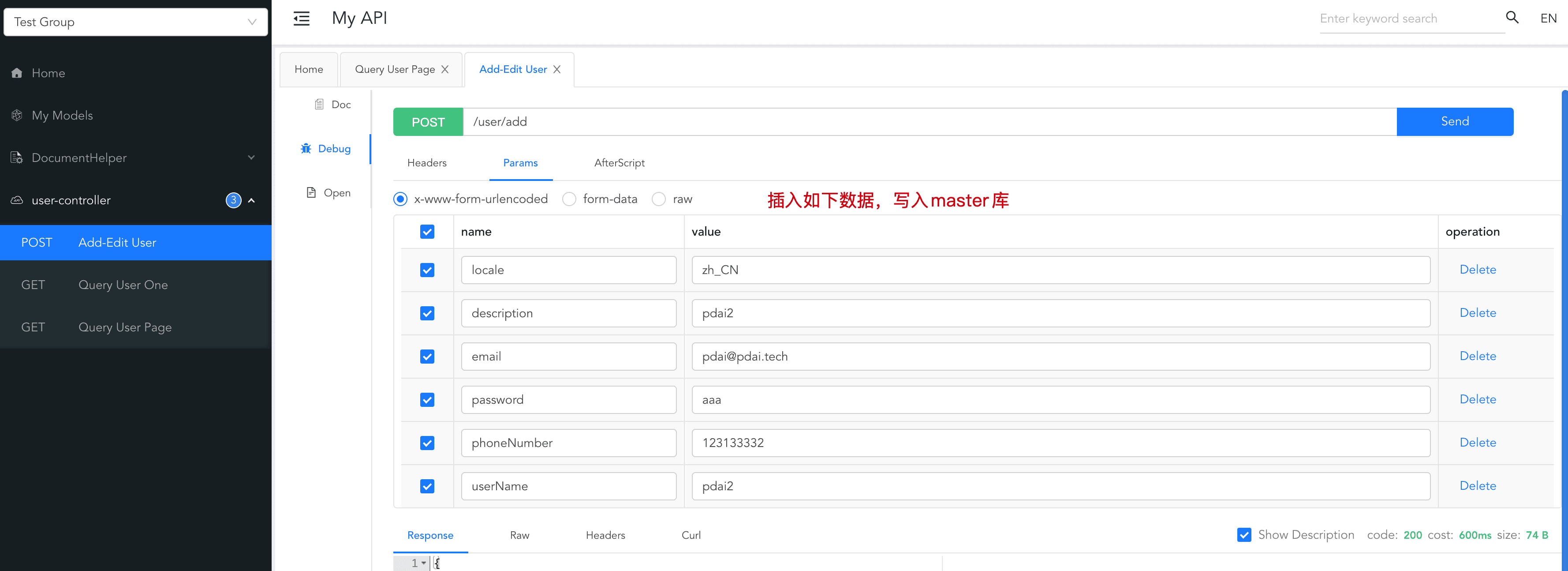Open the Curl response tab
The height and width of the screenshot is (571, 1568).
click(691, 535)
